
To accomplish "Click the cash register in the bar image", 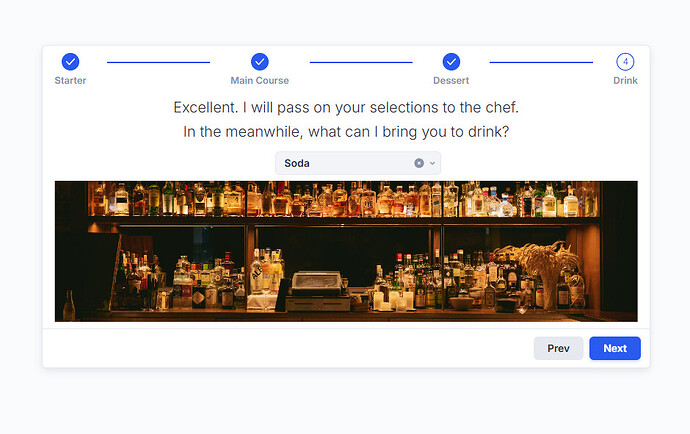I will 318,291.
